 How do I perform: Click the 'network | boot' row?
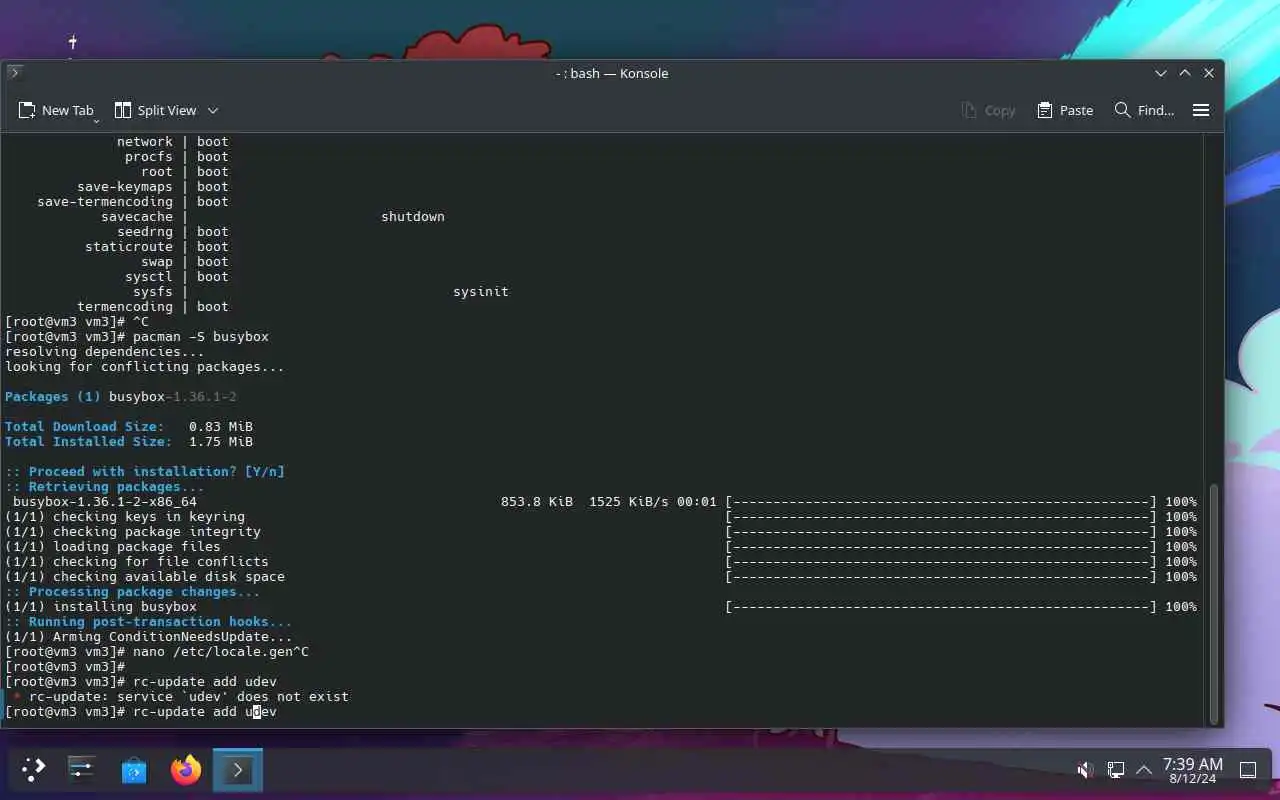[x=173, y=141]
